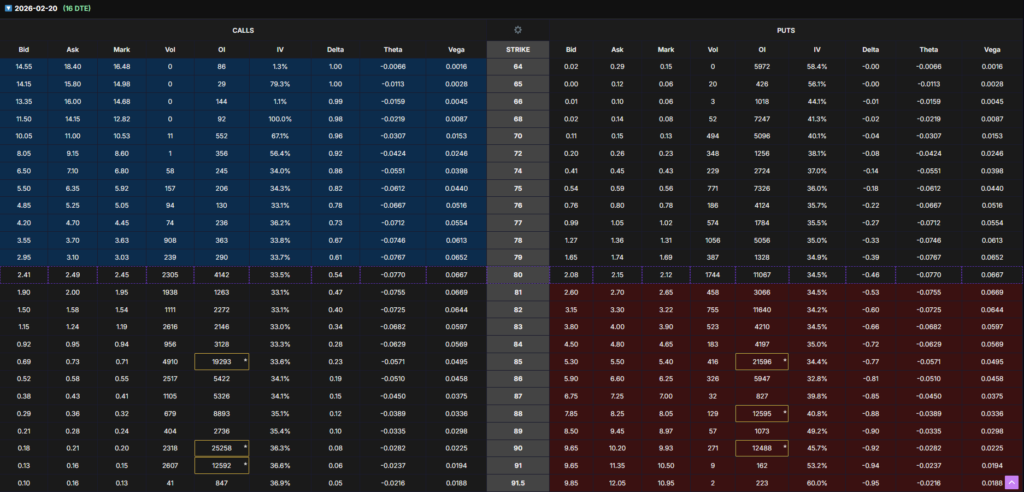Collapse the 2026-02-20 expiration section
Screen dimensions: 1024x492
[x=9, y=6]
